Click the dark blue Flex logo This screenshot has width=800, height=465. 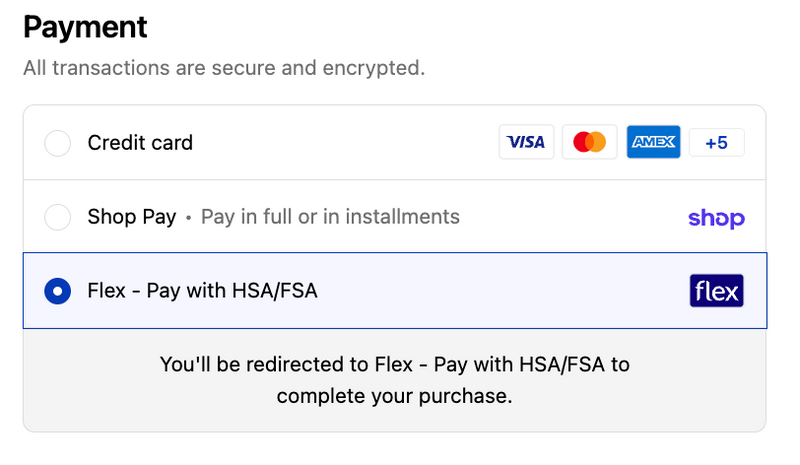point(716,291)
